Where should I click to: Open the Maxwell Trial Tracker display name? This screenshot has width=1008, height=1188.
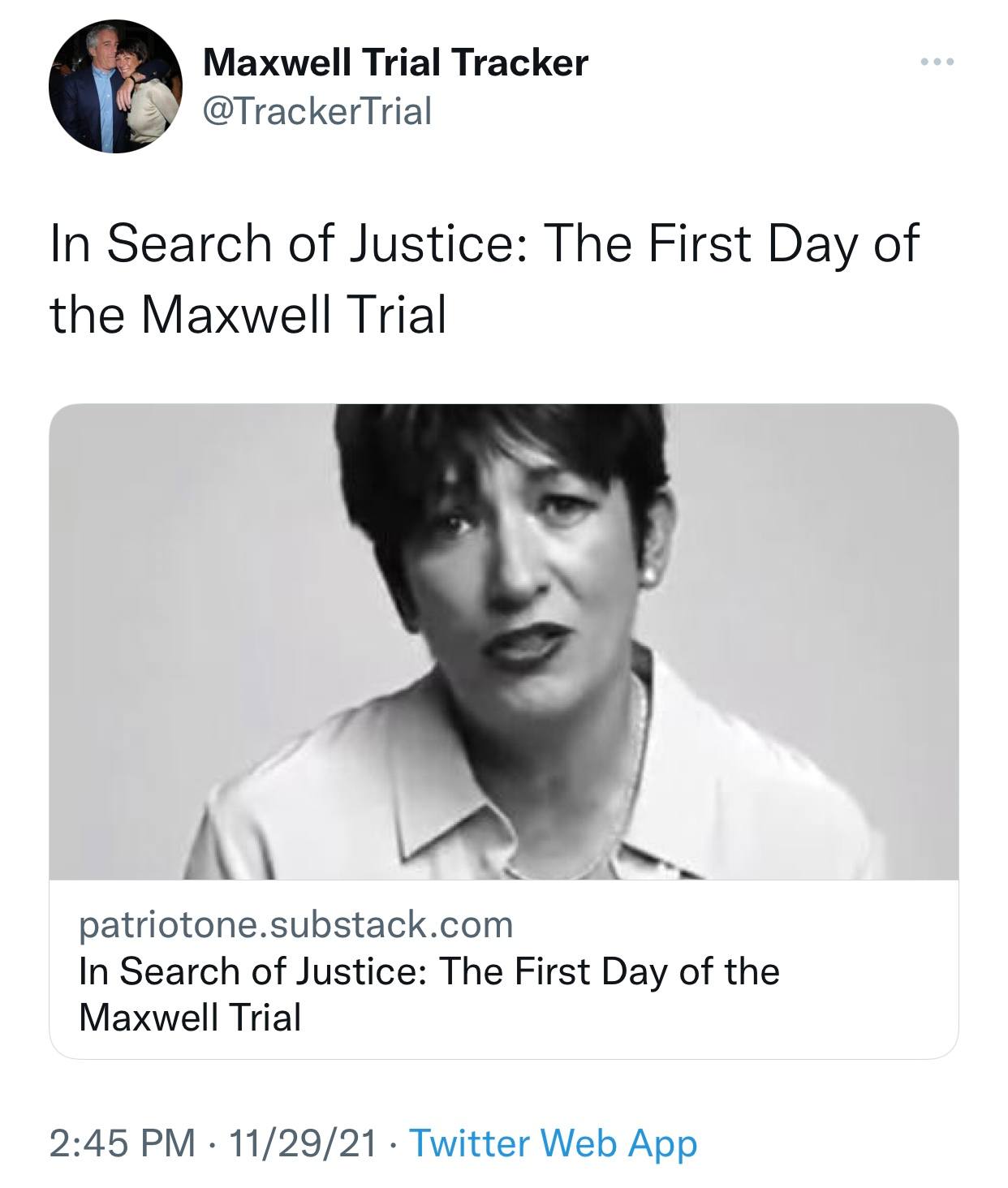[x=394, y=62]
